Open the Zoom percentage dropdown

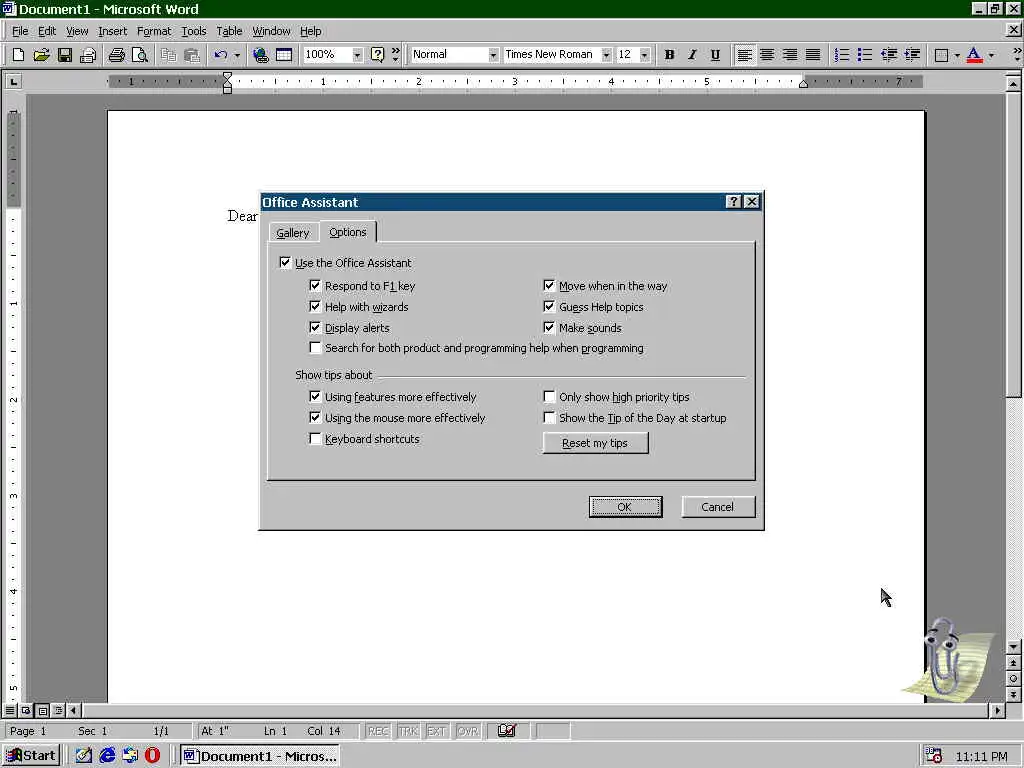click(x=357, y=55)
